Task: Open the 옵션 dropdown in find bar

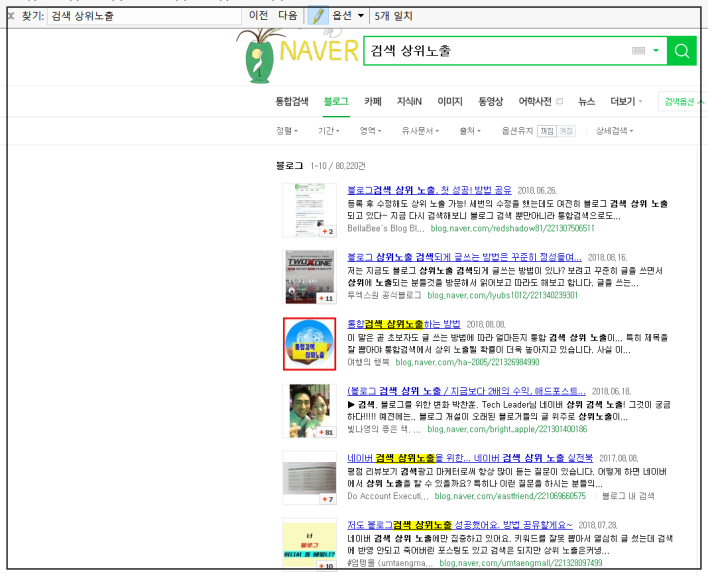Action: click(348, 16)
